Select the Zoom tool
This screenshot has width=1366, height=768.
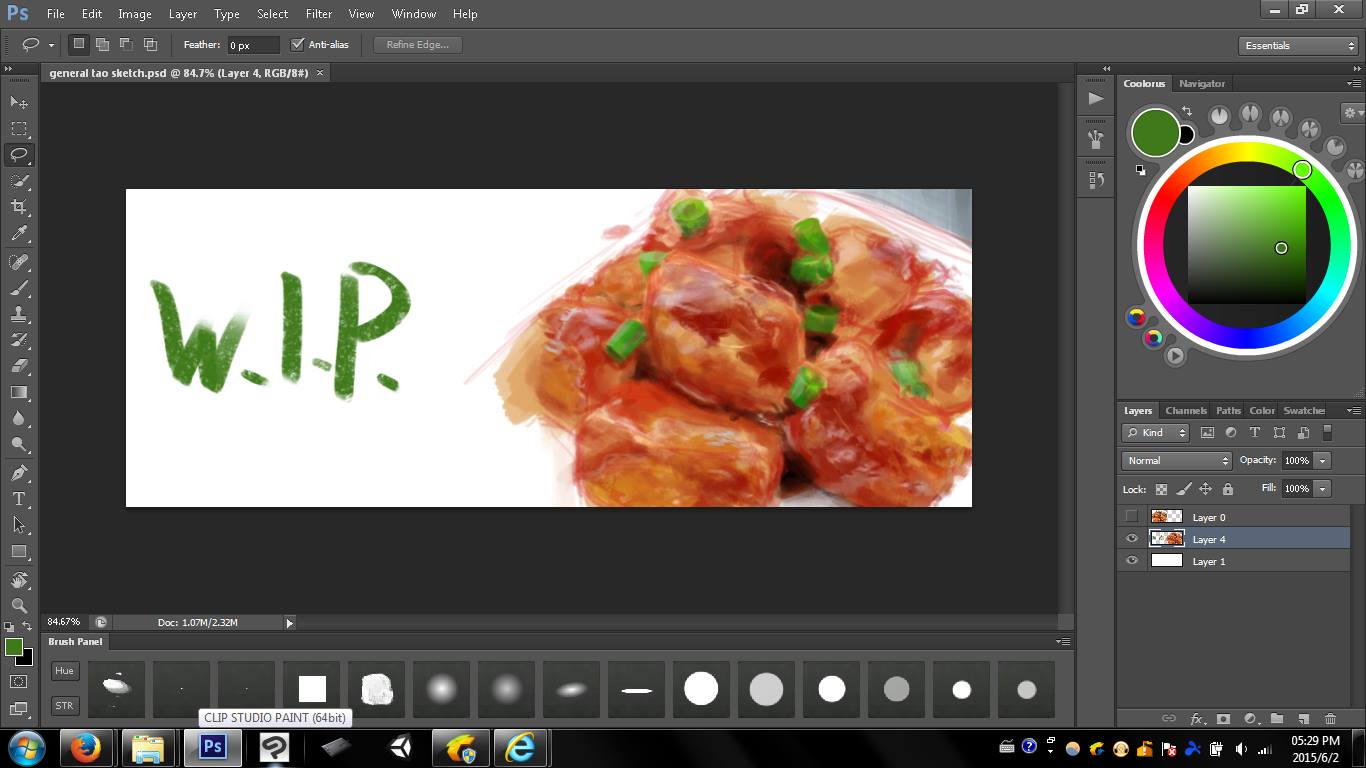19,605
